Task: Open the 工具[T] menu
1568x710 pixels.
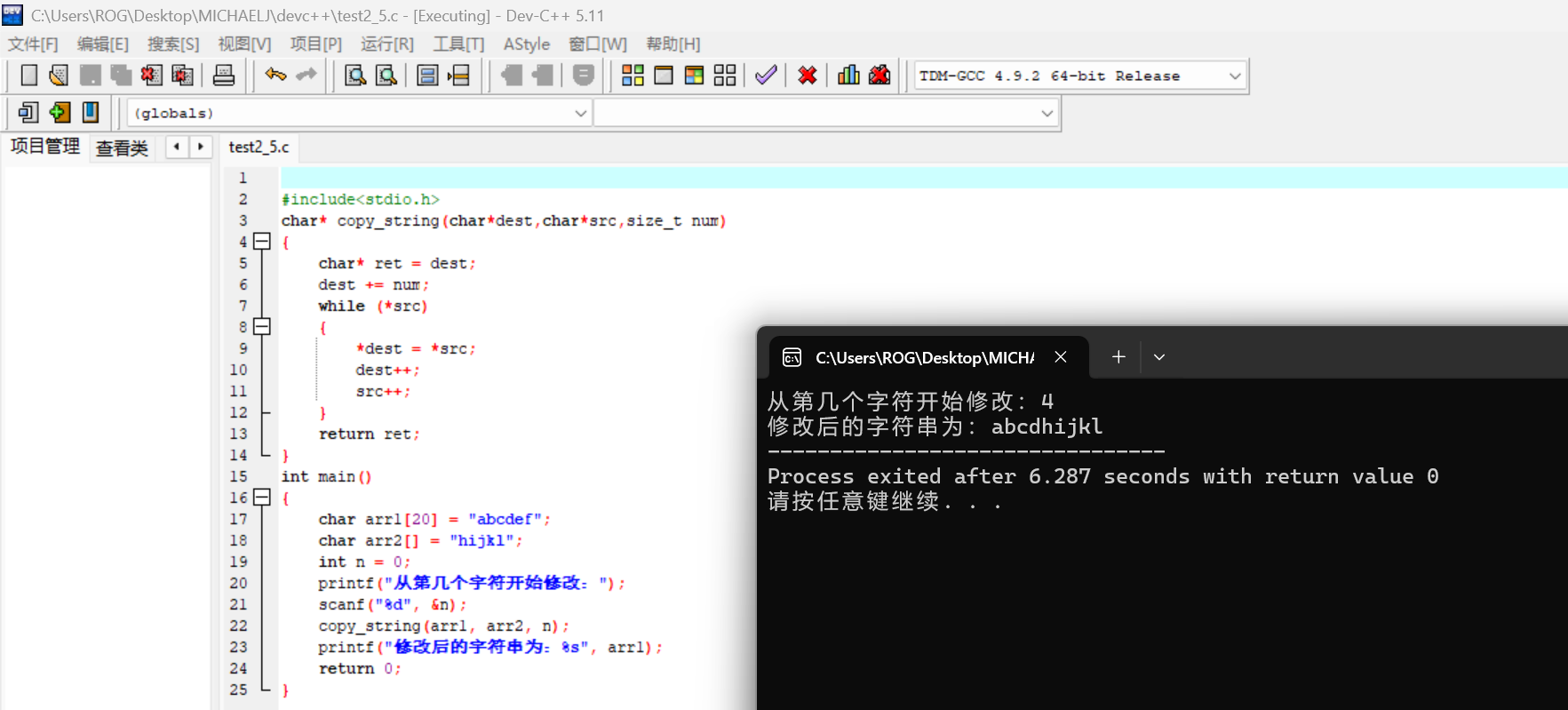Action: point(458,44)
